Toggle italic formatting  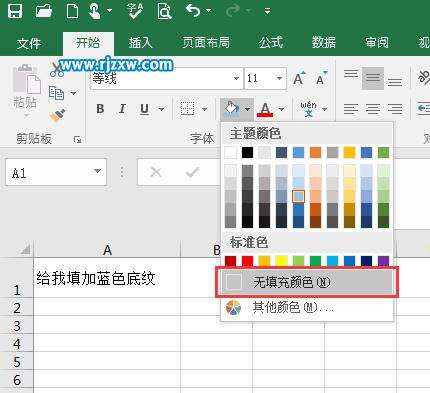(122, 109)
